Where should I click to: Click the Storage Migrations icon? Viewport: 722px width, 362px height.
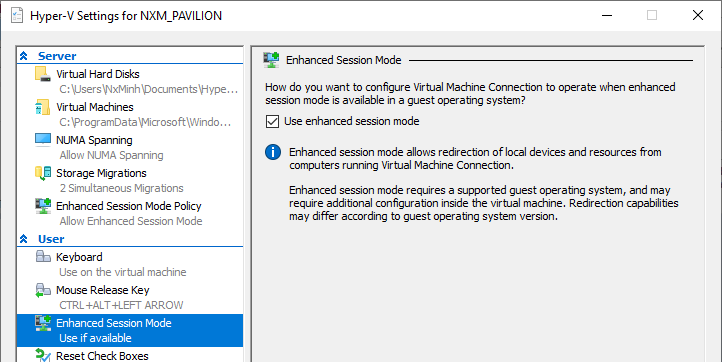(43, 173)
